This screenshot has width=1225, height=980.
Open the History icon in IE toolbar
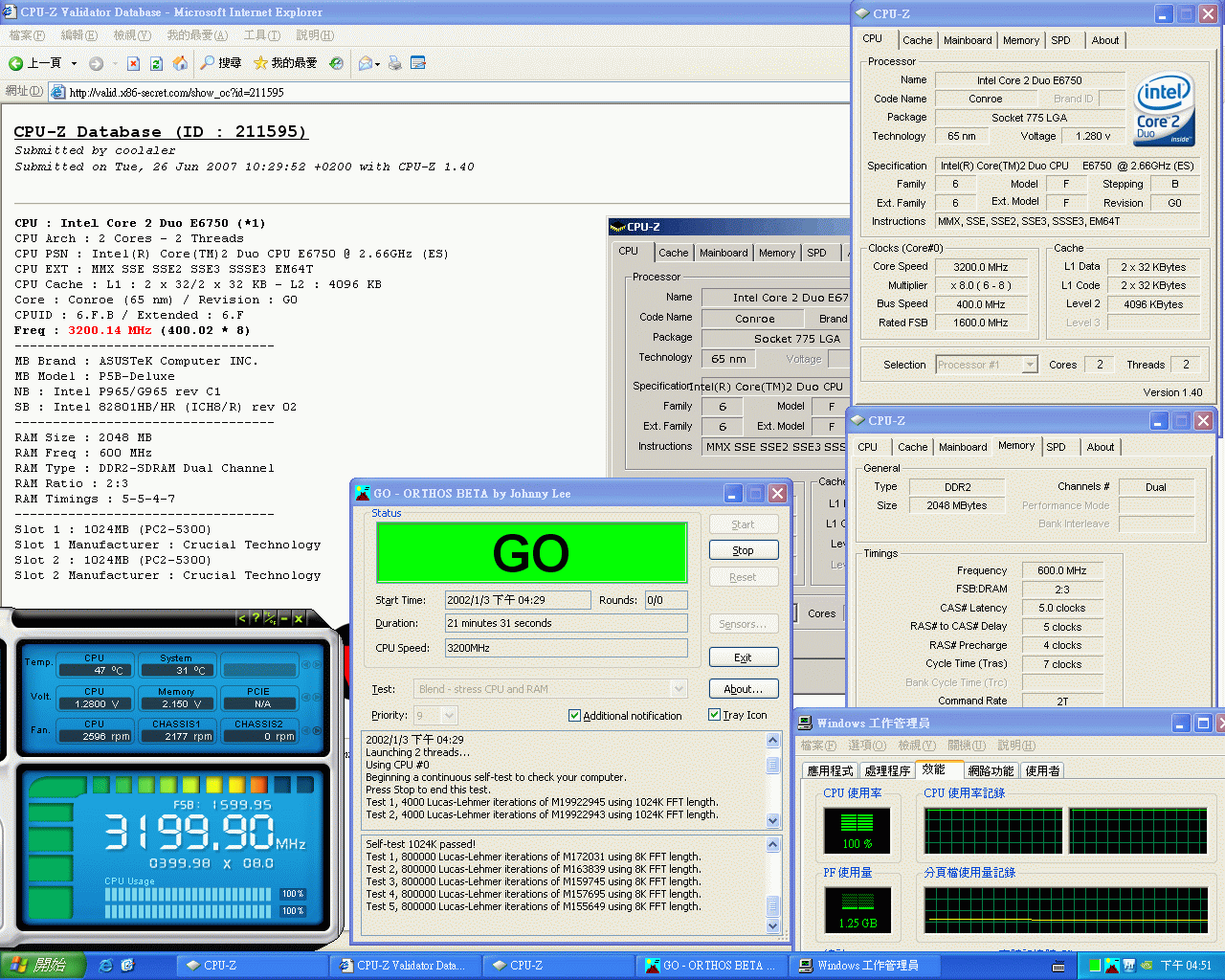336,63
